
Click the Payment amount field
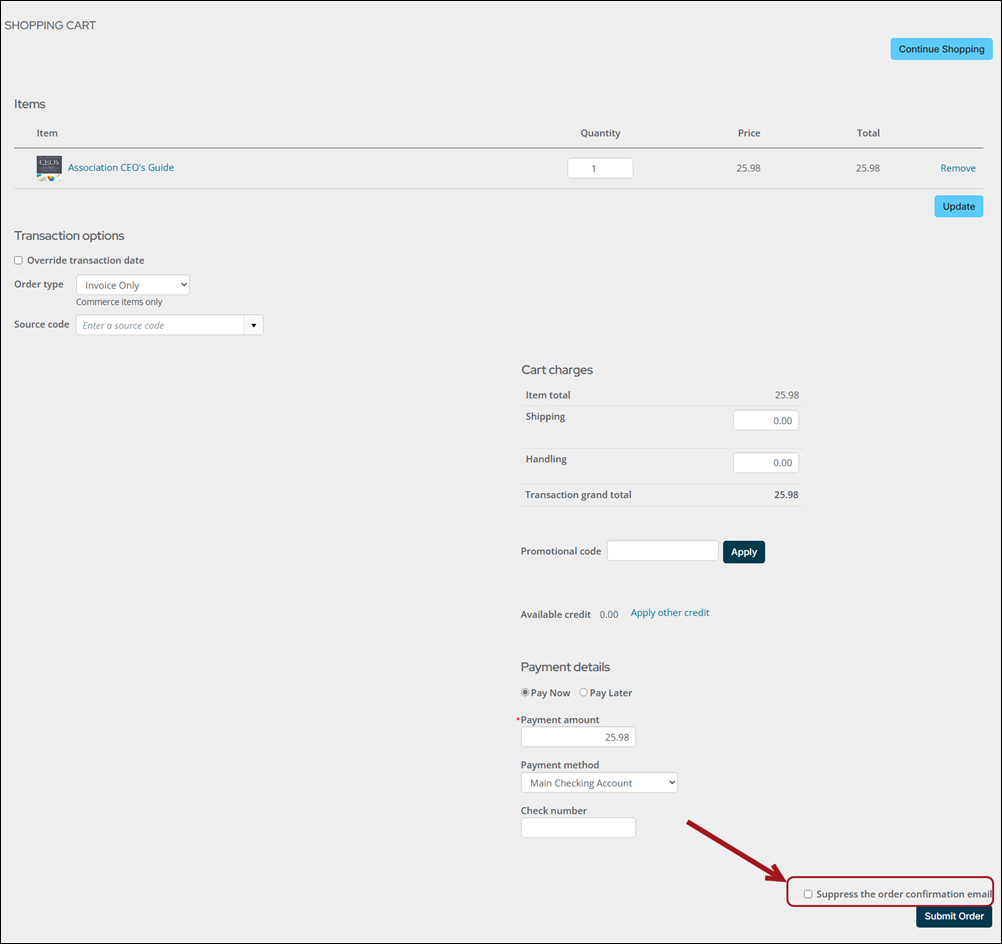(x=578, y=737)
